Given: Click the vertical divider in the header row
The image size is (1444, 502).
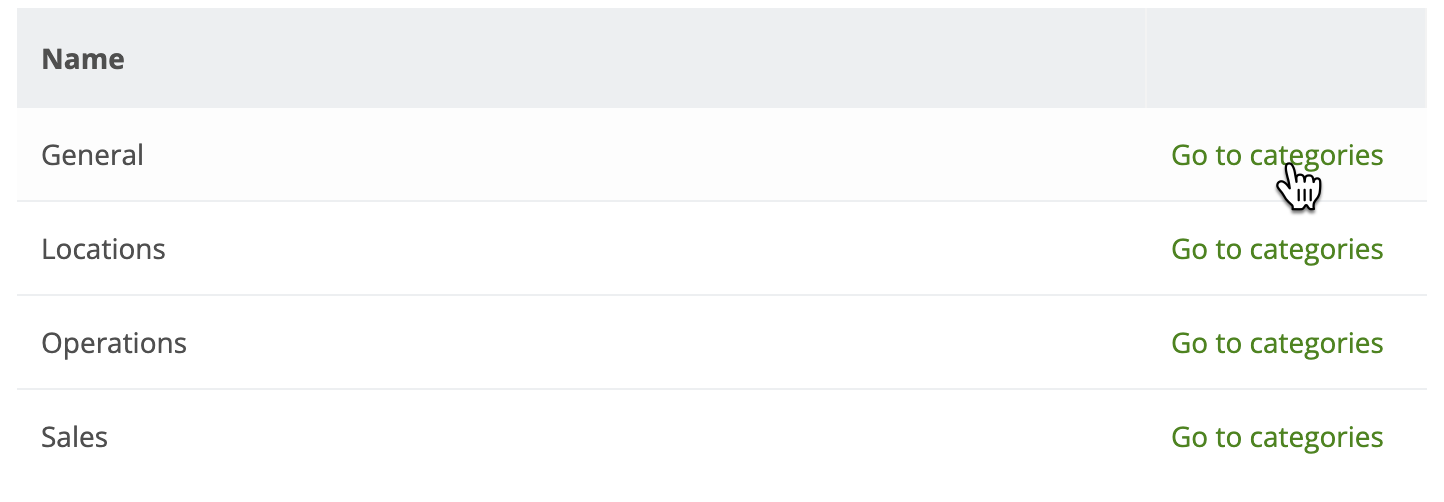Looking at the screenshot, I should pyautogui.click(x=1146, y=59).
